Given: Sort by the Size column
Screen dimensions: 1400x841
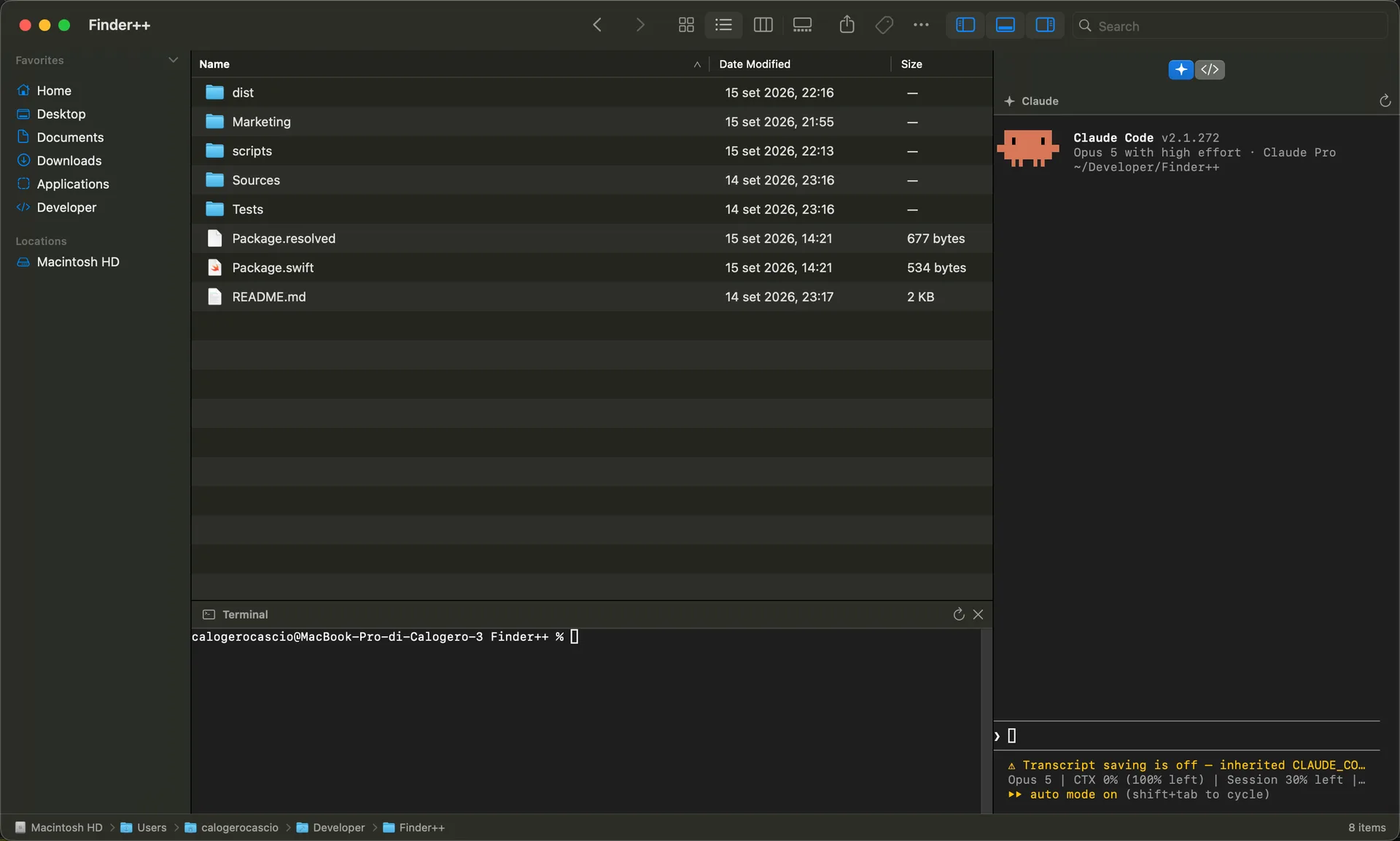Looking at the screenshot, I should [x=941, y=64].
